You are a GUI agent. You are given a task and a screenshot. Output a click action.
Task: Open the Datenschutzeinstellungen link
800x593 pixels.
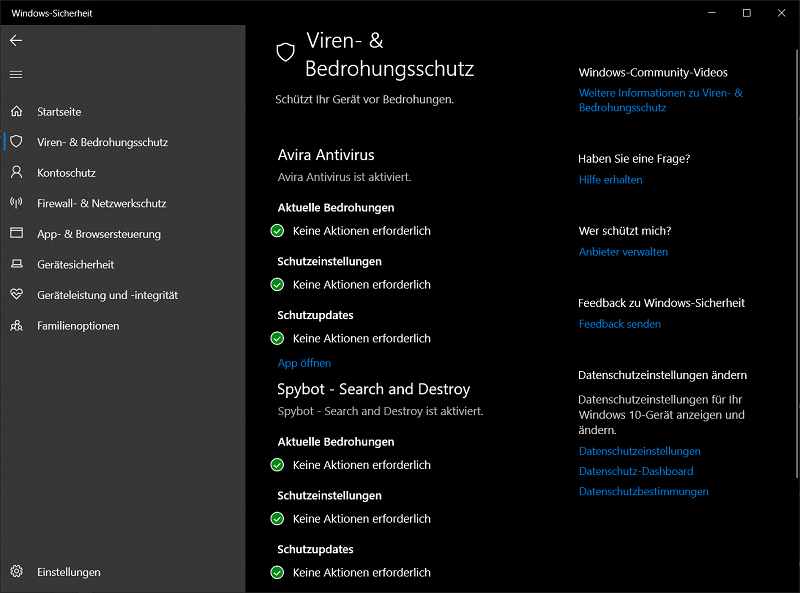(639, 451)
